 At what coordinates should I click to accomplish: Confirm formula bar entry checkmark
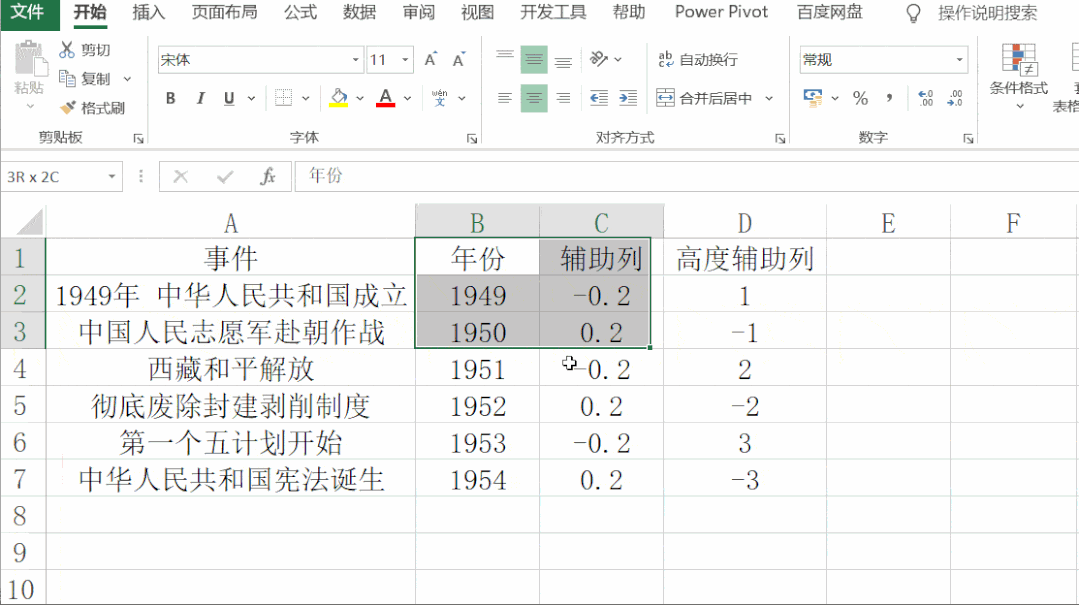[x=224, y=177]
